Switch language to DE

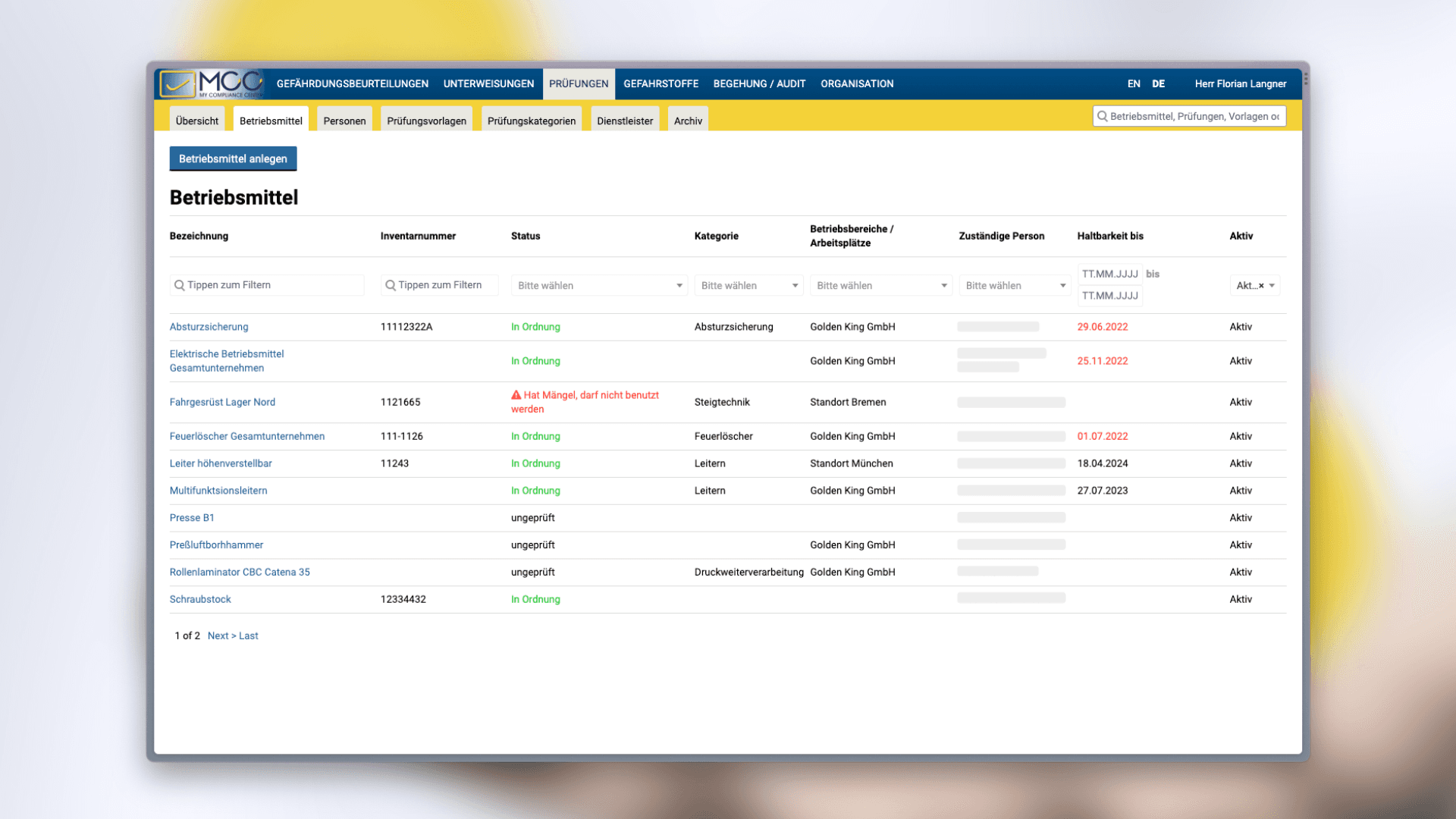[x=1158, y=83]
